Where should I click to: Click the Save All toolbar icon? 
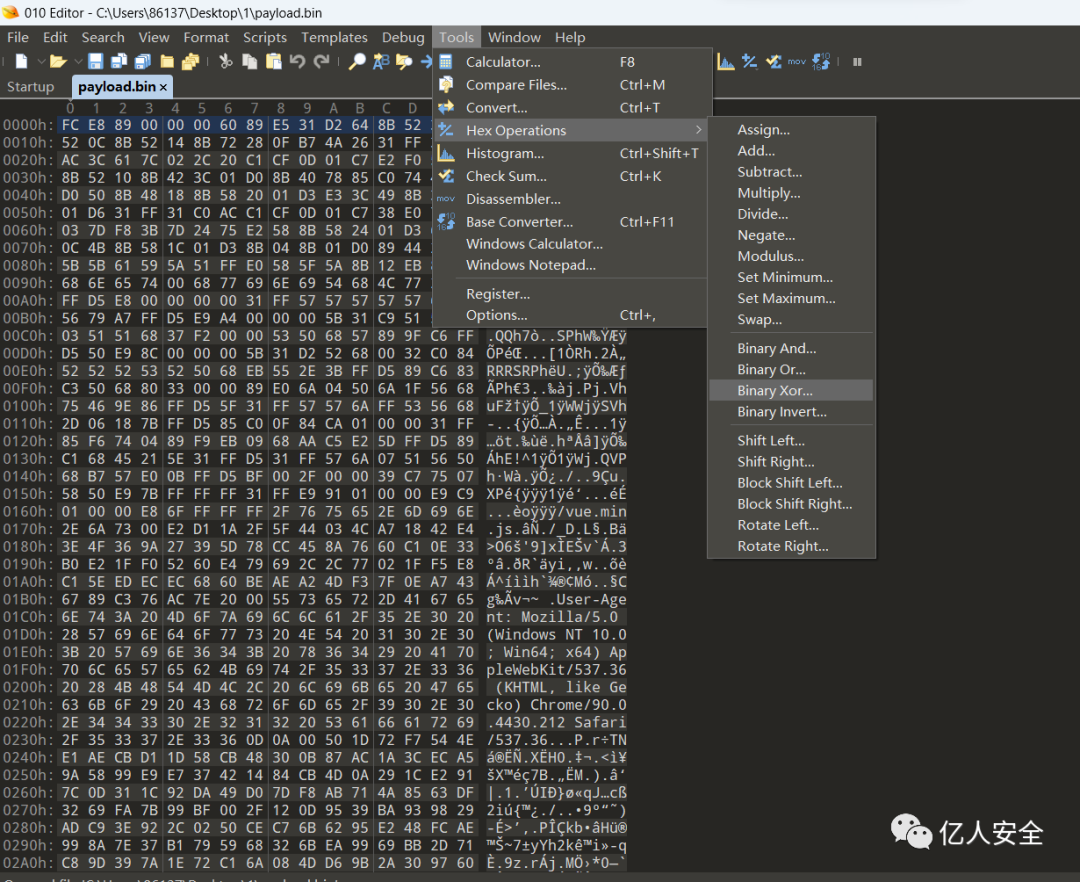(143, 62)
